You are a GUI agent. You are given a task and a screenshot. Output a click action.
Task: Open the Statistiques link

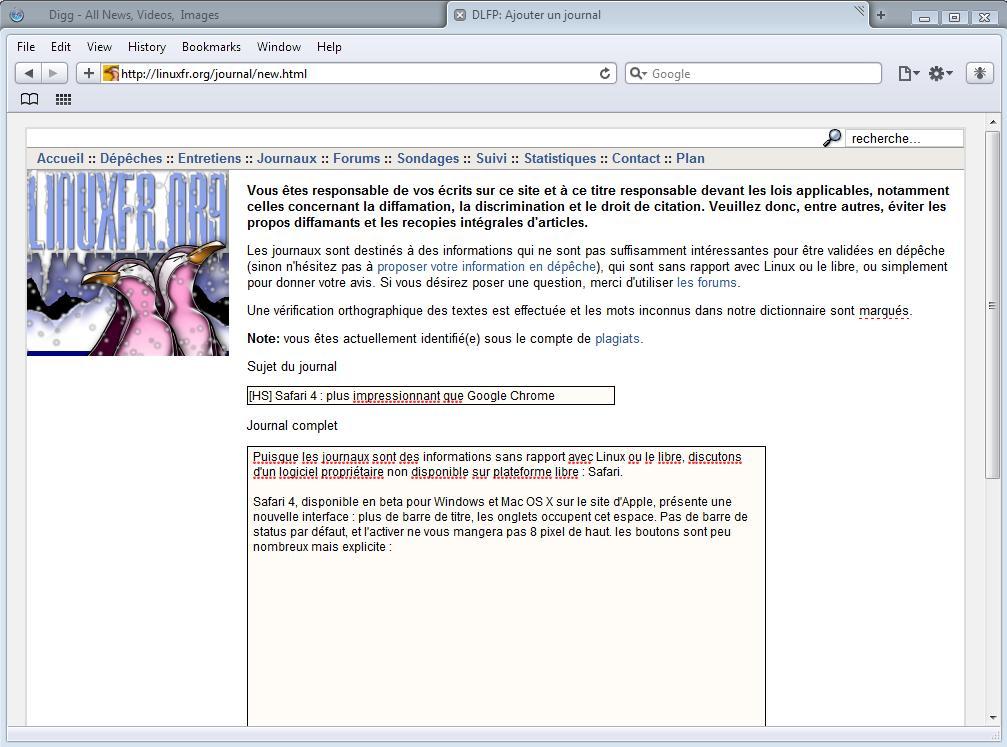tap(560, 159)
